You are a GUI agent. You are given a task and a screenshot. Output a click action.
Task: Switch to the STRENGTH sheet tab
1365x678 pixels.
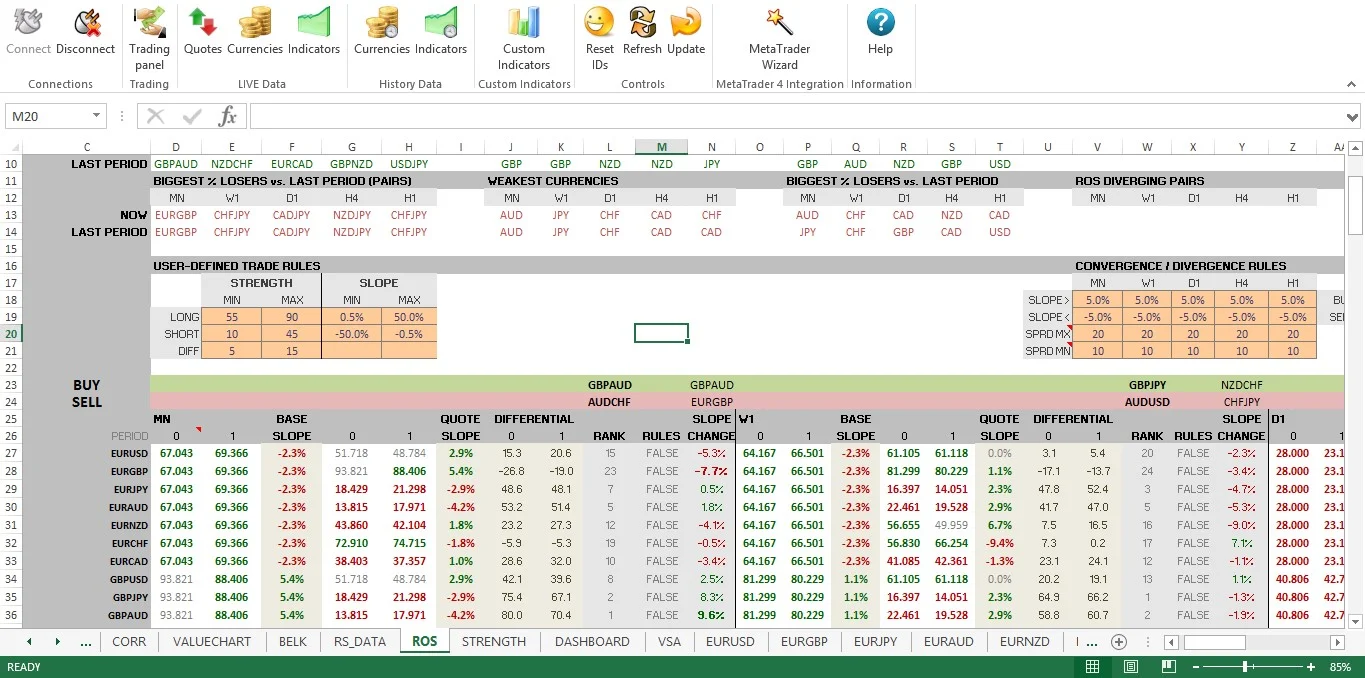[x=494, y=642]
